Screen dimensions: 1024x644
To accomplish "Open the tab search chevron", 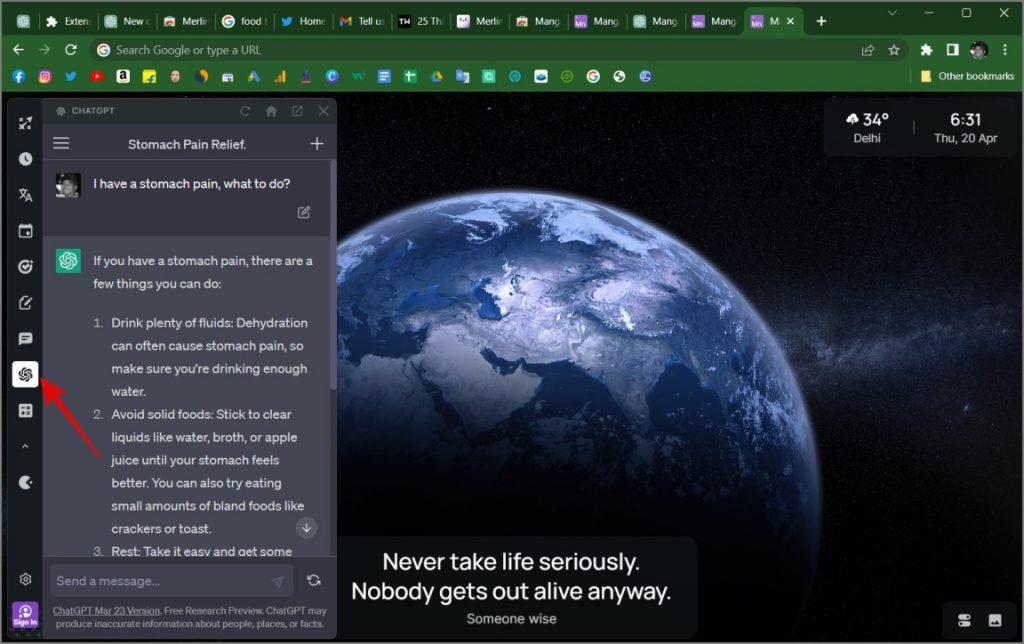I will (x=892, y=13).
